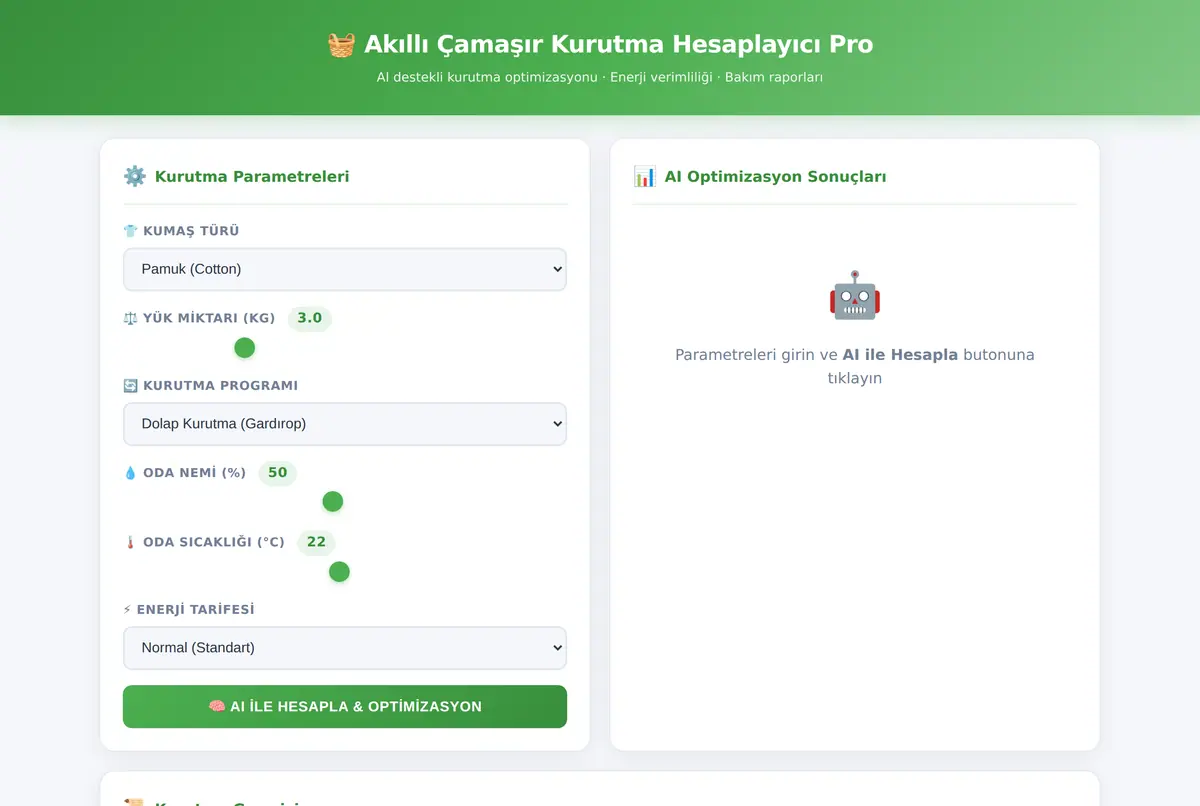
Task: Click the temperature value badge '22'
Action: 316,542
